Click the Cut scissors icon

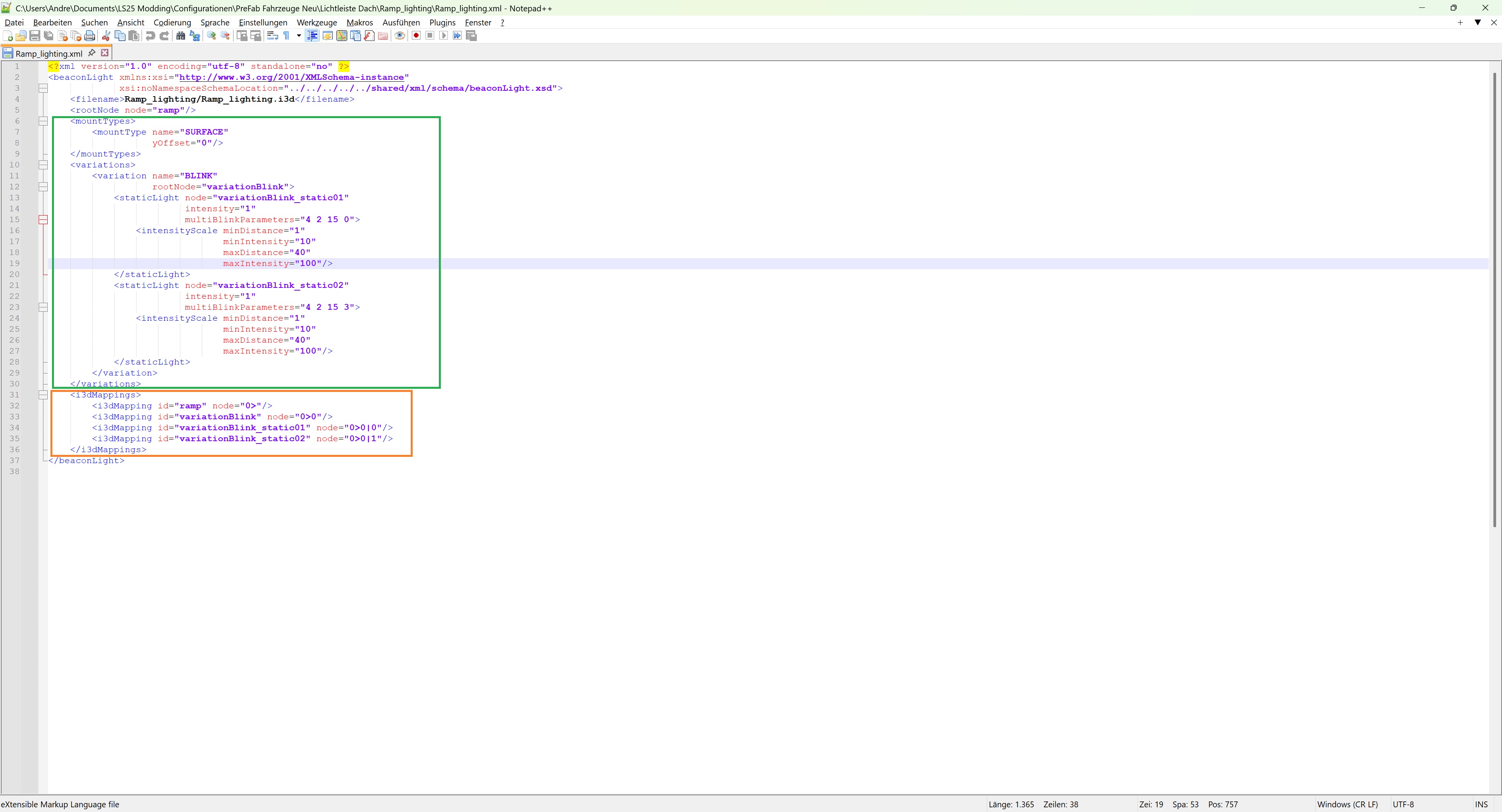coord(106,36)
